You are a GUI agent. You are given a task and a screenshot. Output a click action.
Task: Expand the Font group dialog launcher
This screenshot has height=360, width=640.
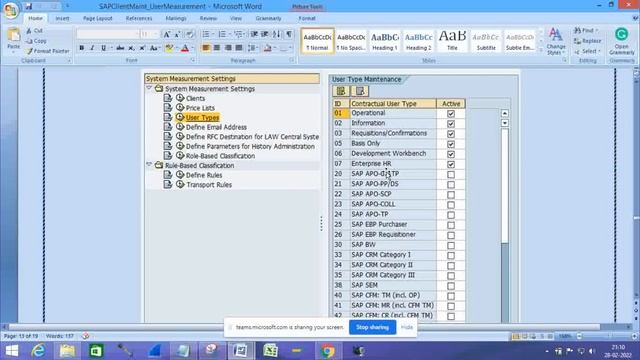[x=193, y=60]
